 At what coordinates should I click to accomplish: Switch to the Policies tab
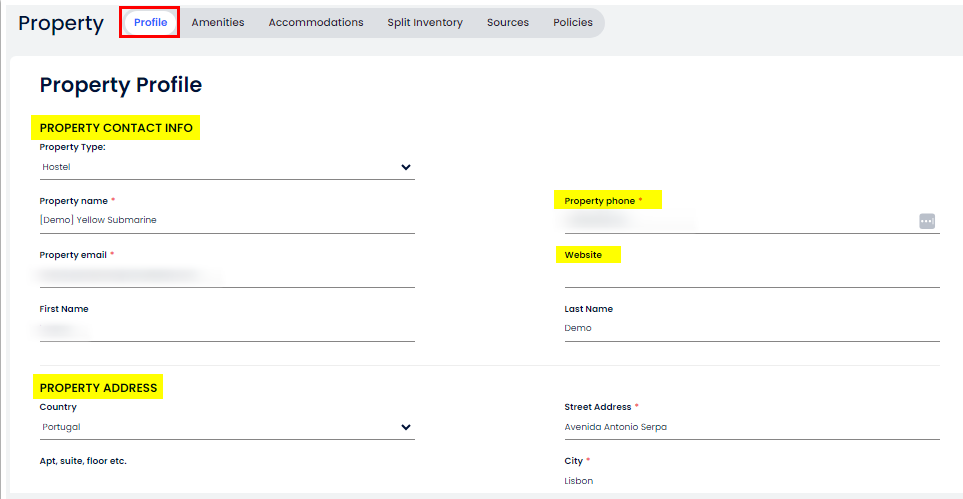(573, 22)
